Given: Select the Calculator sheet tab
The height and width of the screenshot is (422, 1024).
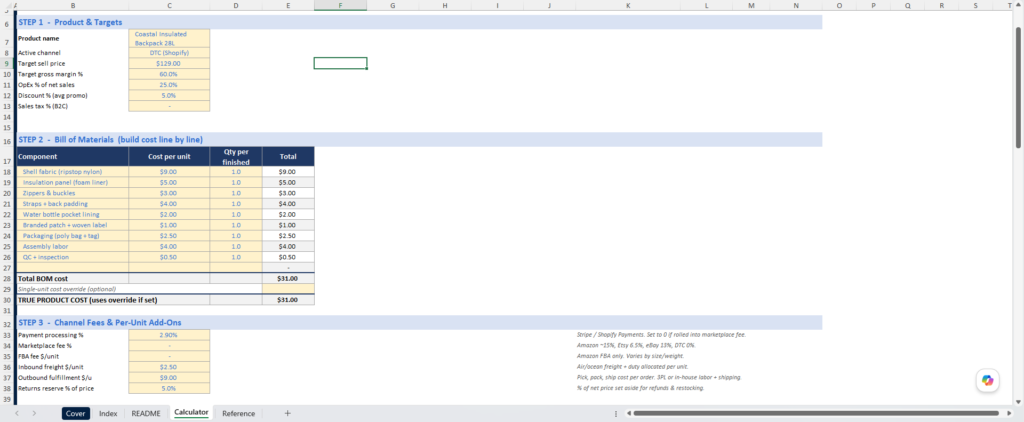Looking at the screenshot, I should pyautogui.click(x=191, y=413).
